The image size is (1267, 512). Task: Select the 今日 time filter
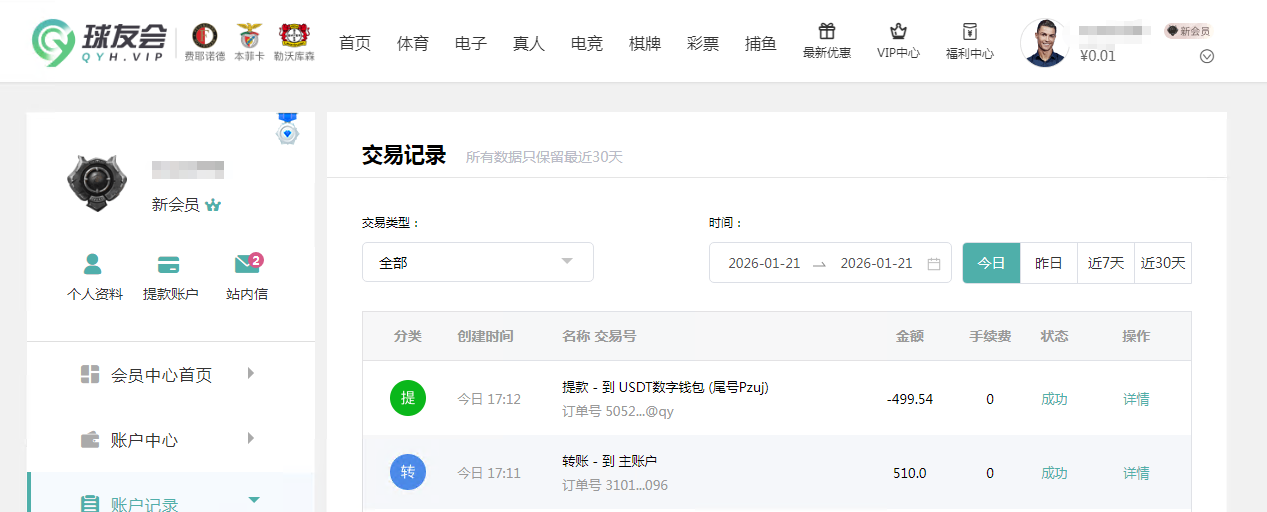[991, 263]
